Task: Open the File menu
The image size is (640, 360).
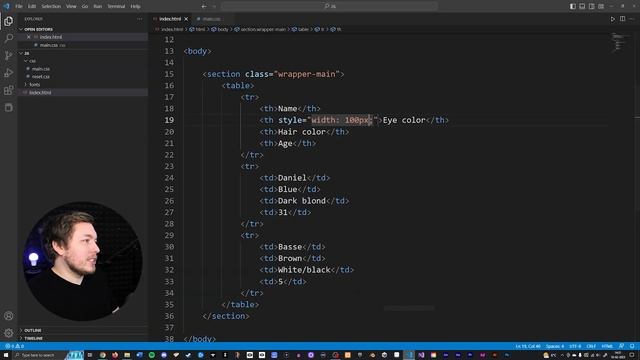Action: coord(19,6)
